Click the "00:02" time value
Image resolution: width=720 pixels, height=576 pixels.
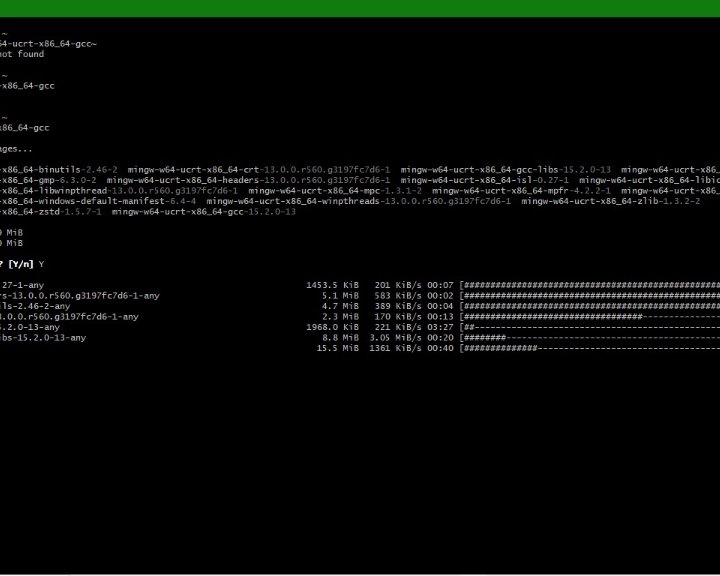click(440, 296)
